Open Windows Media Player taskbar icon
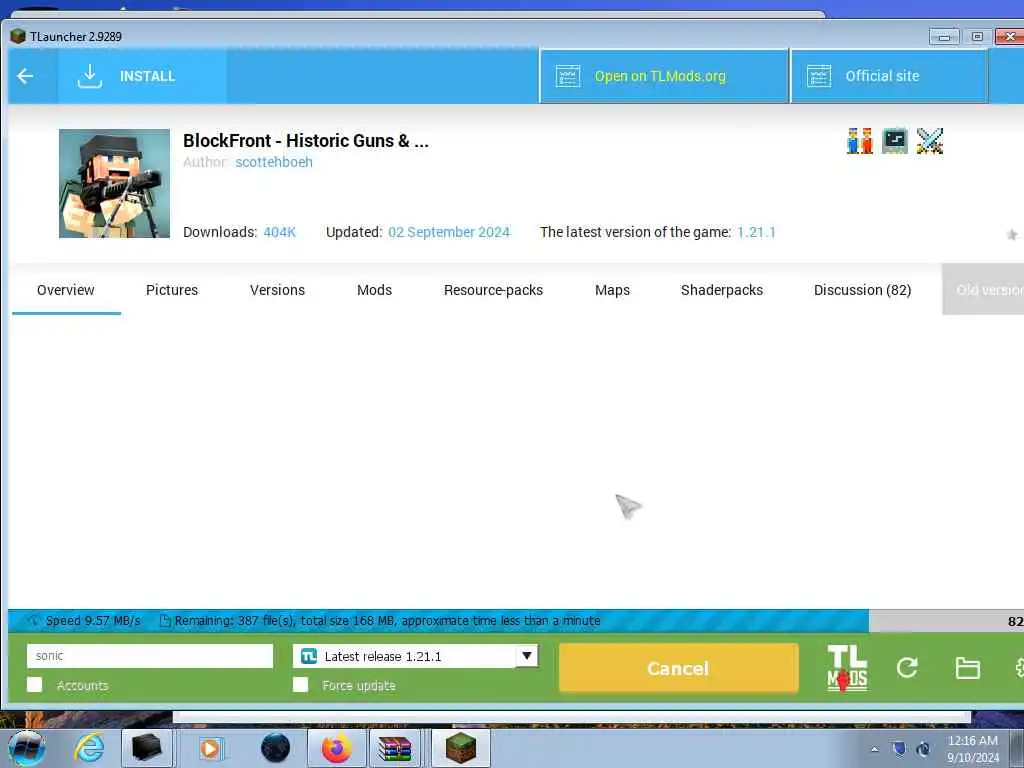Screen dimensions: 1024x768 210,748
